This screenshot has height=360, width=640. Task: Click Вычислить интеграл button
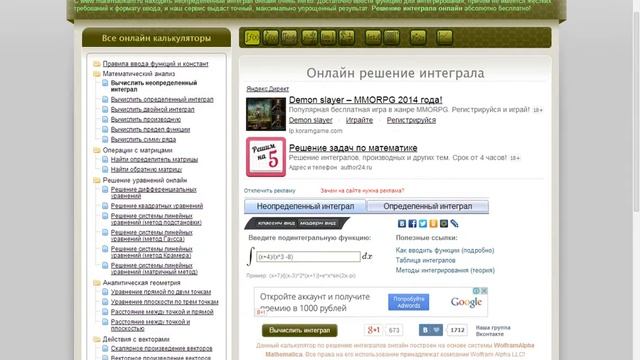coord(300,330)
